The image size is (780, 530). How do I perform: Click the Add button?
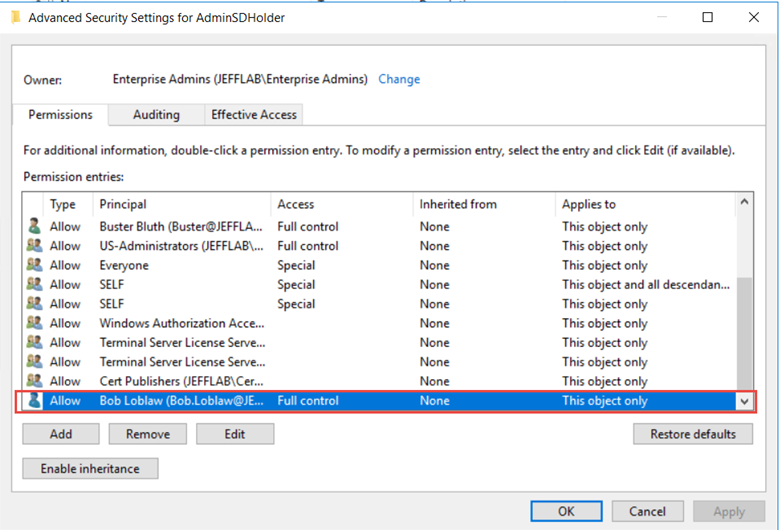[61, 434]
